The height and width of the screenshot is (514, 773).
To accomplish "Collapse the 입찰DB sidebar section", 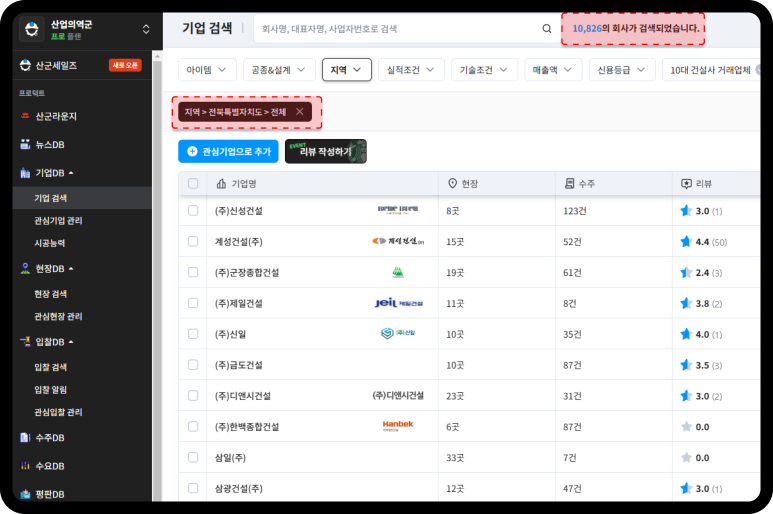I will click(x=71, y=342).
